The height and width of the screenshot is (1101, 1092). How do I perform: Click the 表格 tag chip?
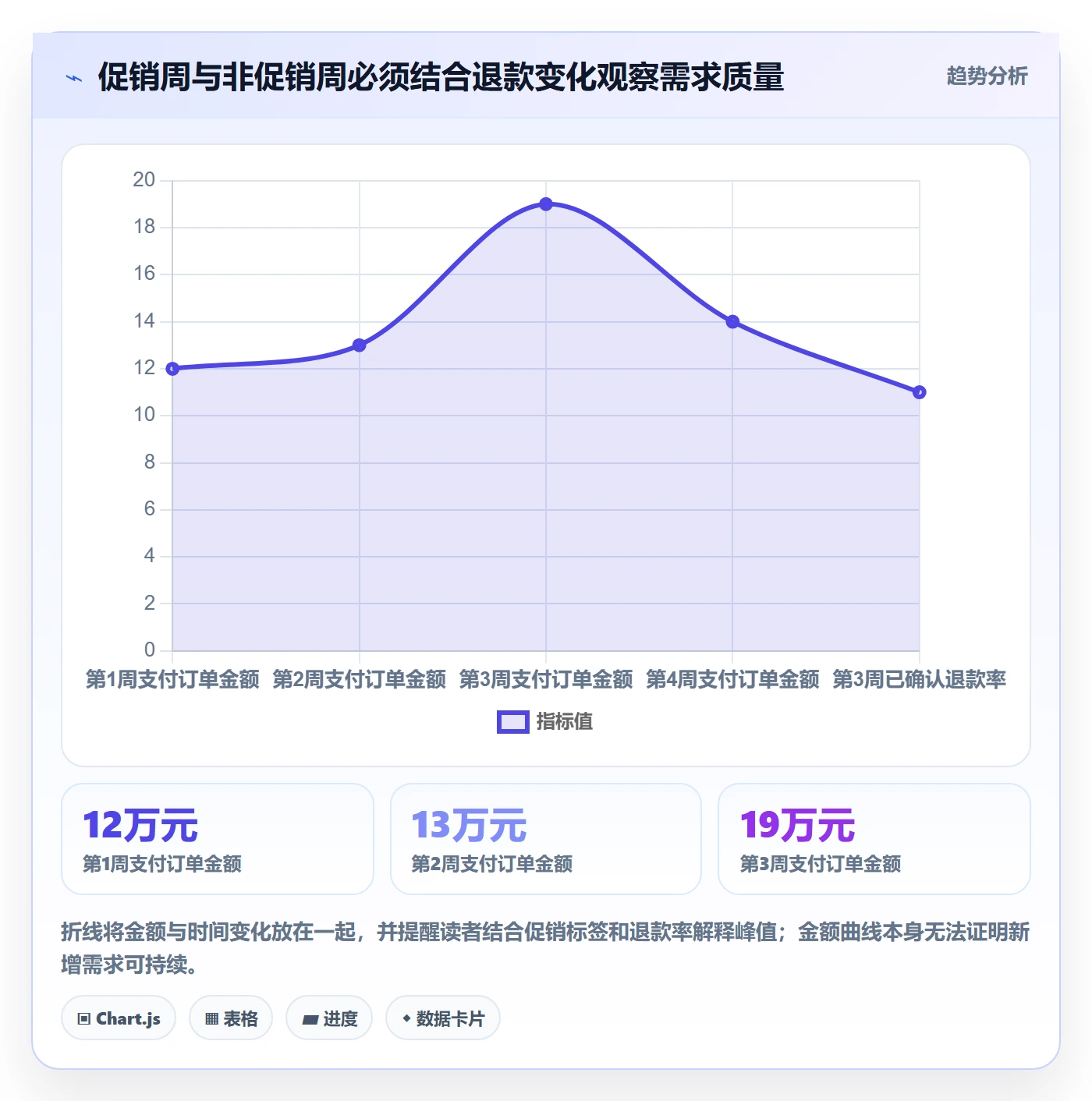point(231,1018)
